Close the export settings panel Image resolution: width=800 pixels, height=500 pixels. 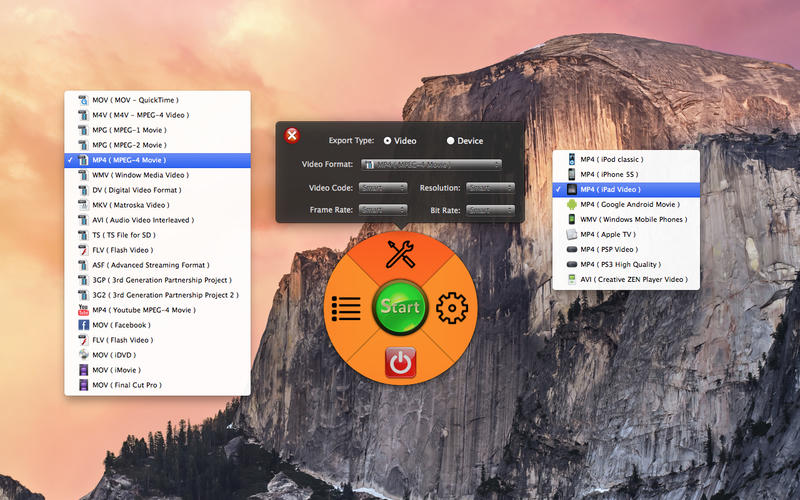292,136
